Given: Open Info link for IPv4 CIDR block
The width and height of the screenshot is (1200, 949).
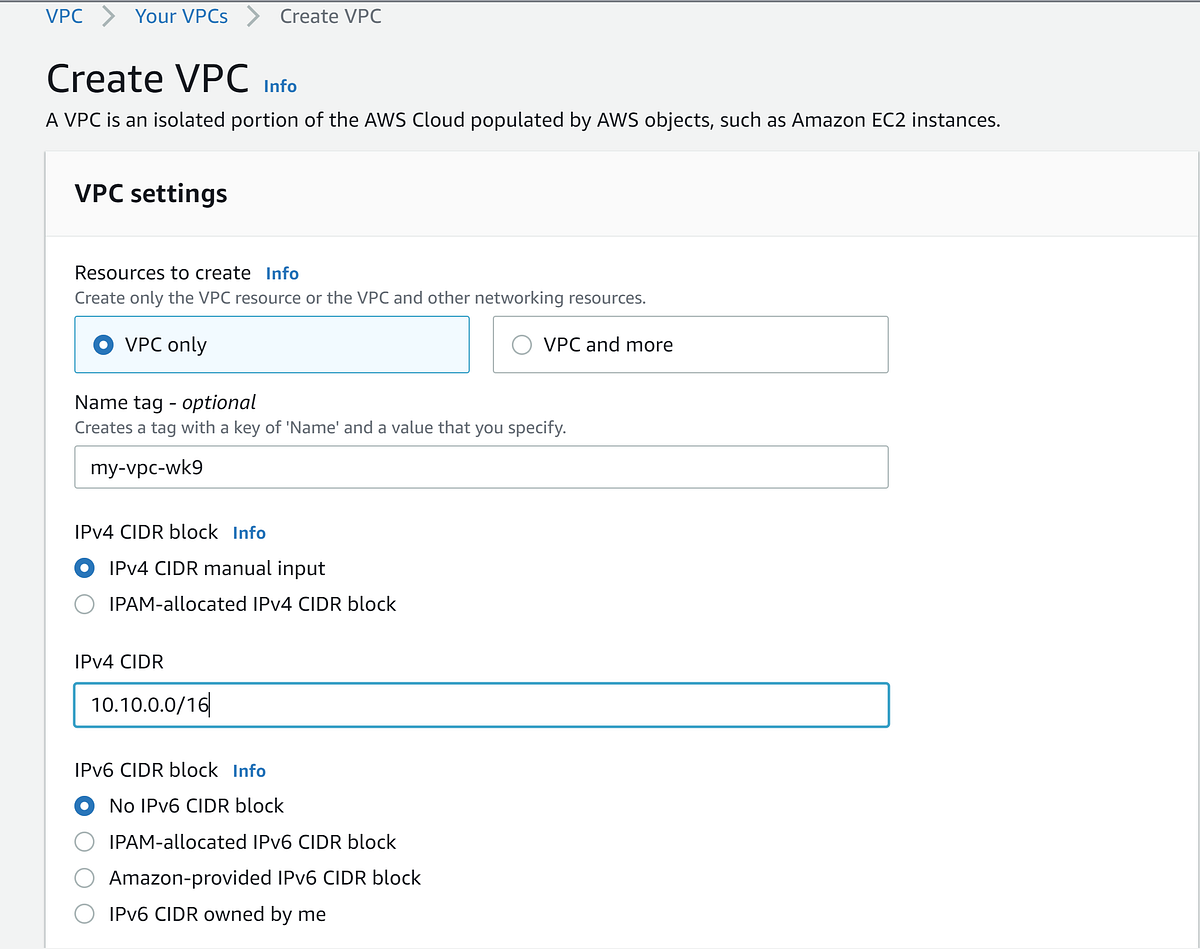Looking at the screenshot, I should pos(249,533).
